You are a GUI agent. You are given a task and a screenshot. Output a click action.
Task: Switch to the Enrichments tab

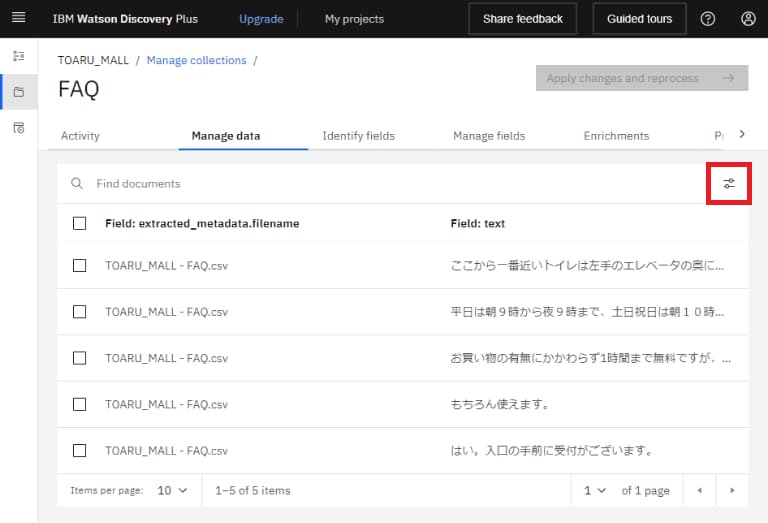[x=616, y=136]
